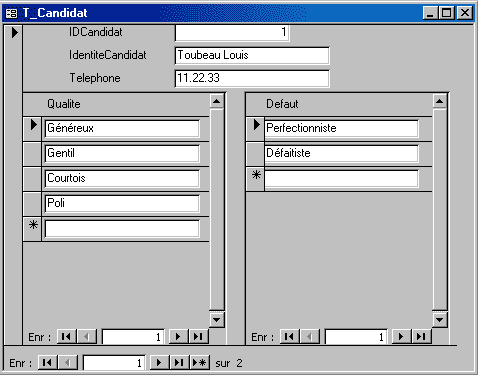Viewport: 478px width, 375px height.
Task: Go to first candidate in main navigation bar
Action: pos(48,362)
